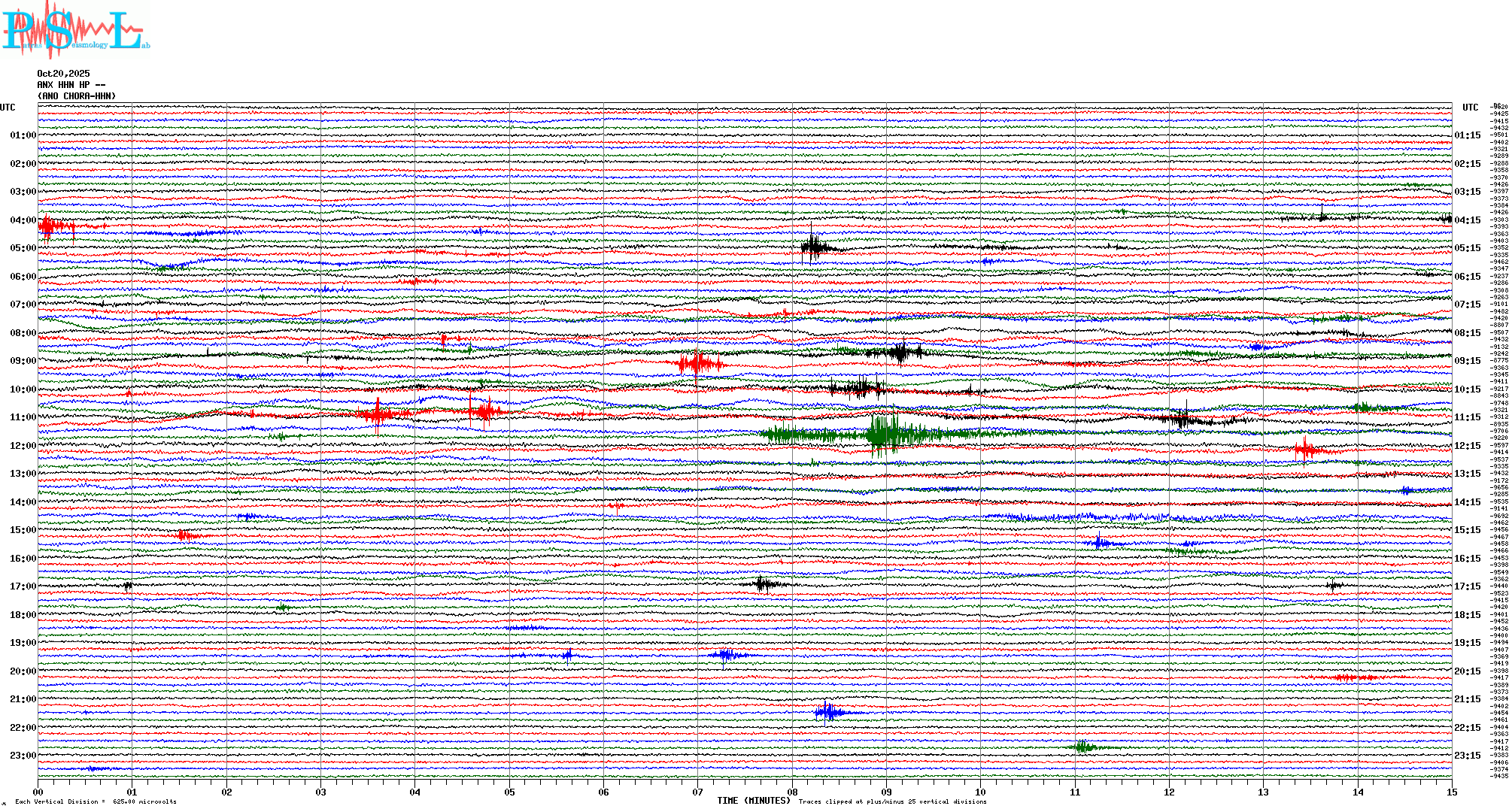Click the right UTC axis label

[x=1470, y=108]
